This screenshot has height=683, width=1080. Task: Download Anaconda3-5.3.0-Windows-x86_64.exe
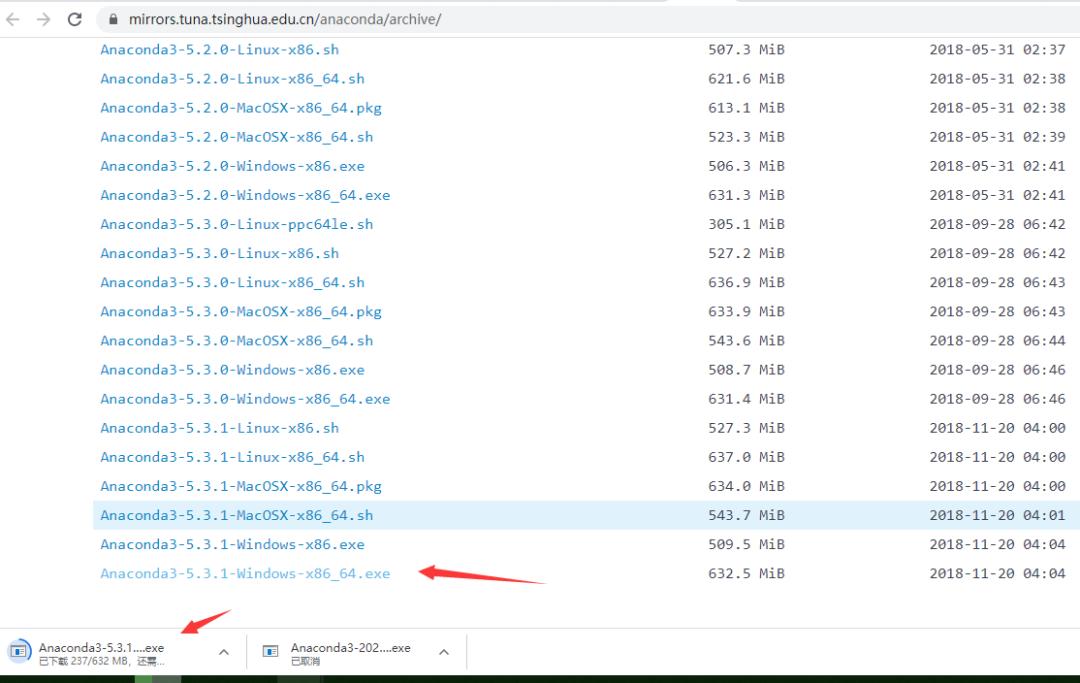click(x=245, y=399)
